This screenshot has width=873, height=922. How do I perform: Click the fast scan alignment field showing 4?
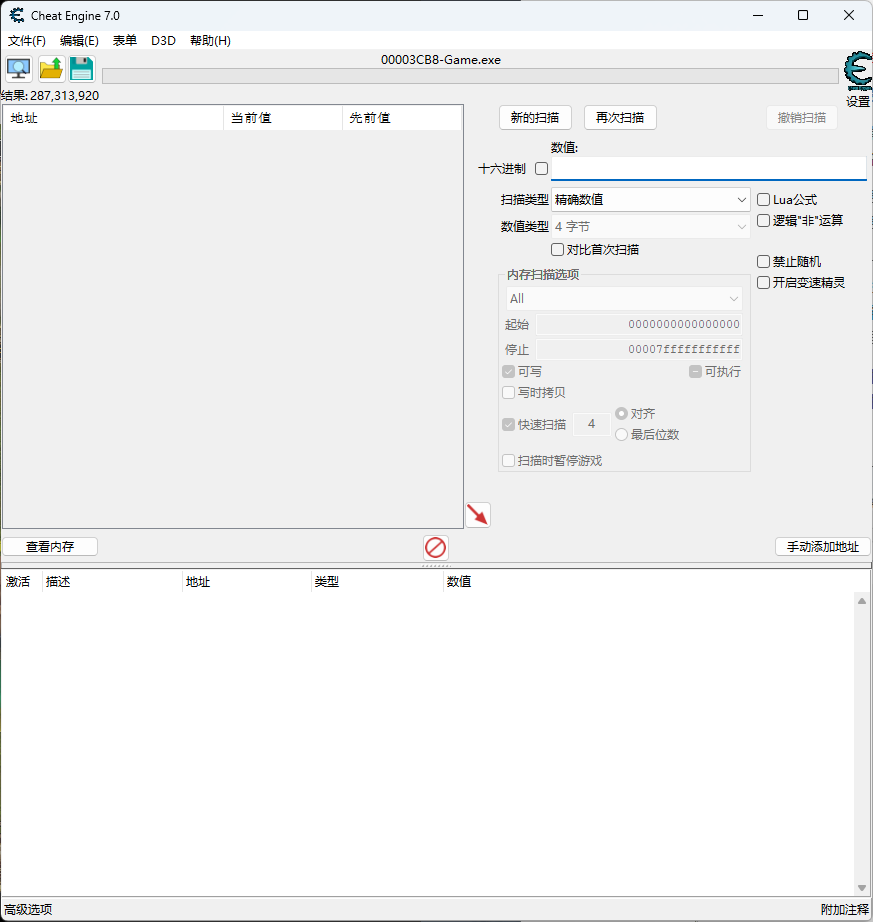(591, 424)
